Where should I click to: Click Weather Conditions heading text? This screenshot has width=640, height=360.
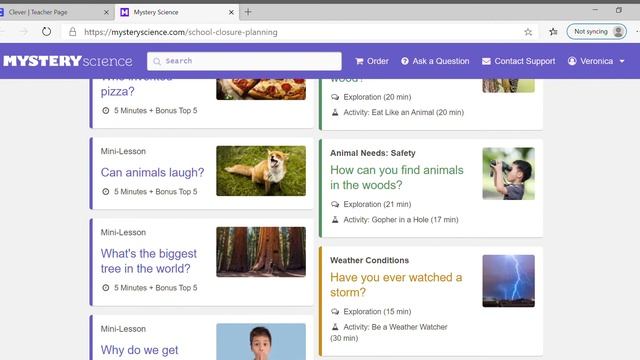coord(369,260)
